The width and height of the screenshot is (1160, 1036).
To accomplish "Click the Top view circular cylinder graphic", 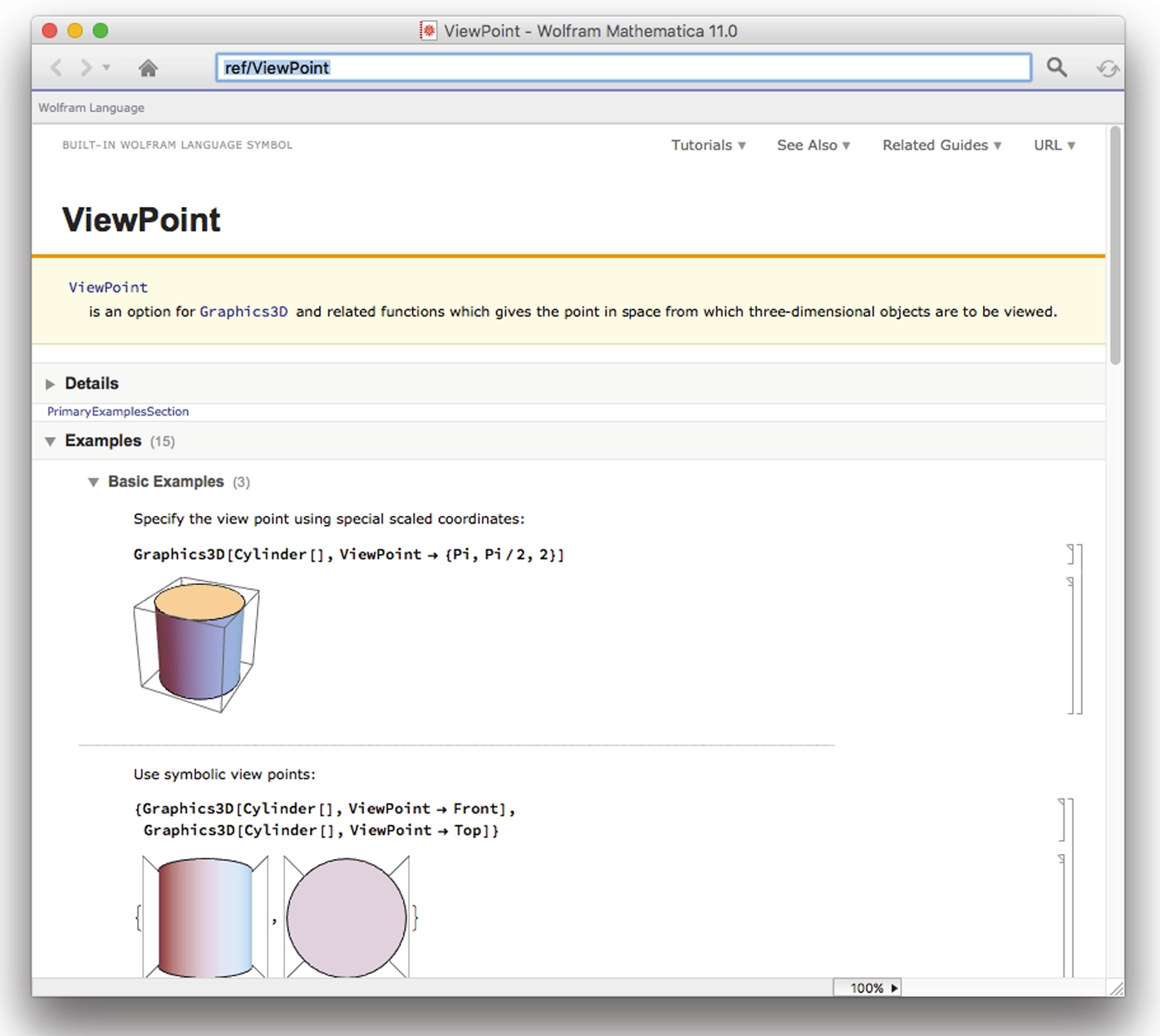I will tap(347, 917).
